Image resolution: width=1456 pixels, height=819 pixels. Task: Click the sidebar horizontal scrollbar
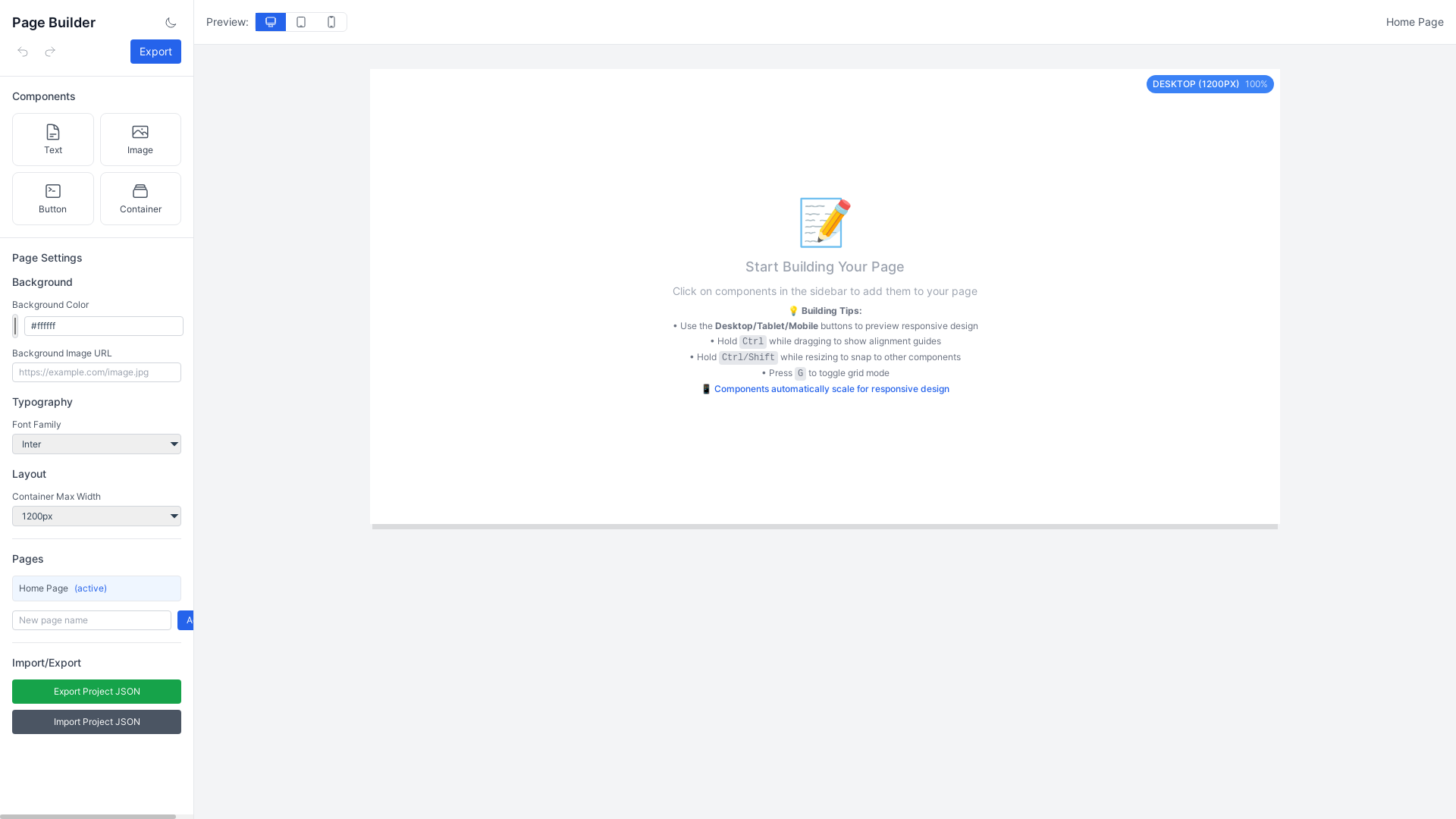click(88, 817)
